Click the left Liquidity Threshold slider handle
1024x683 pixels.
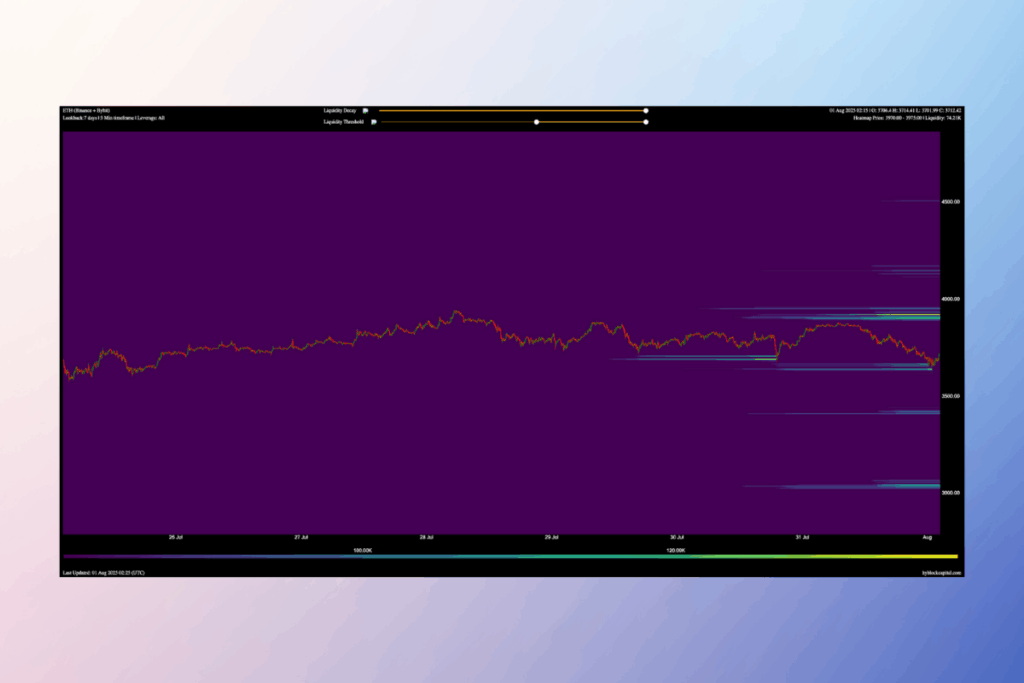(x=537, y=122)
